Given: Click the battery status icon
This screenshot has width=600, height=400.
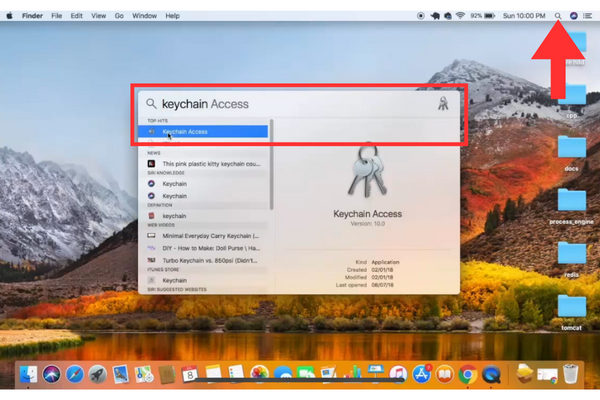Looking at the screenshot, I should [x=489, y=16].
